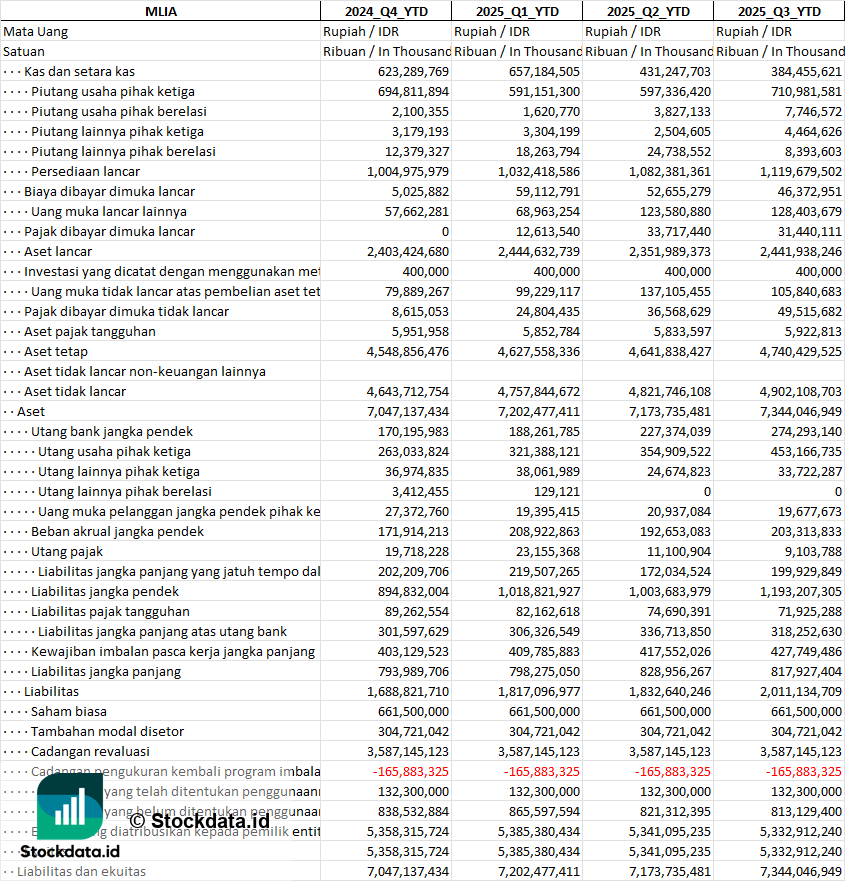
Task: Click Liabilitas dan ekuitas row label
Action: [81, 871]
